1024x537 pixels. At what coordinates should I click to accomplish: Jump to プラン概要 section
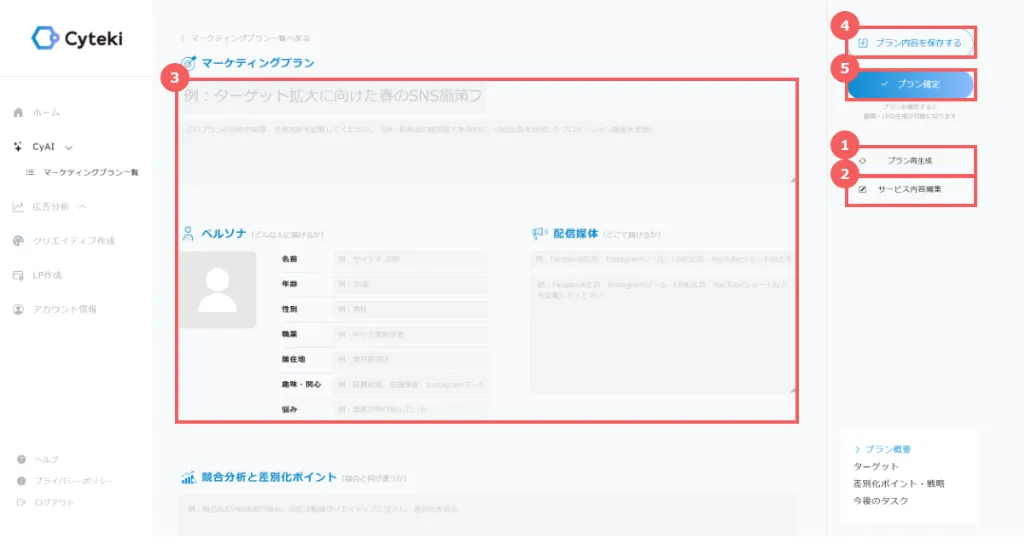pos(888,449)
